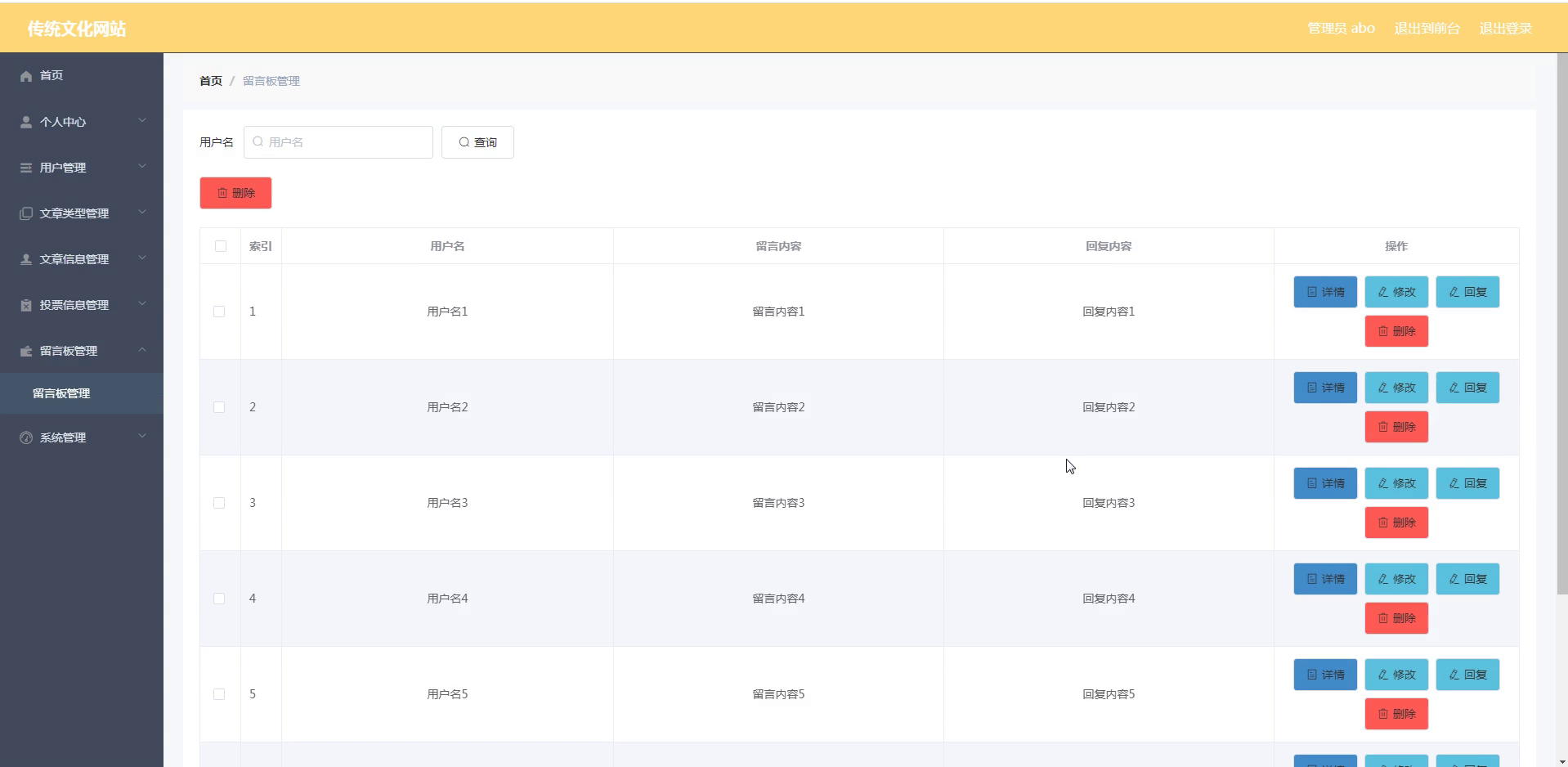Click the pencil icon on row 2 修改
This screenshot has height=767, width=1568.
click(1383, 388)
